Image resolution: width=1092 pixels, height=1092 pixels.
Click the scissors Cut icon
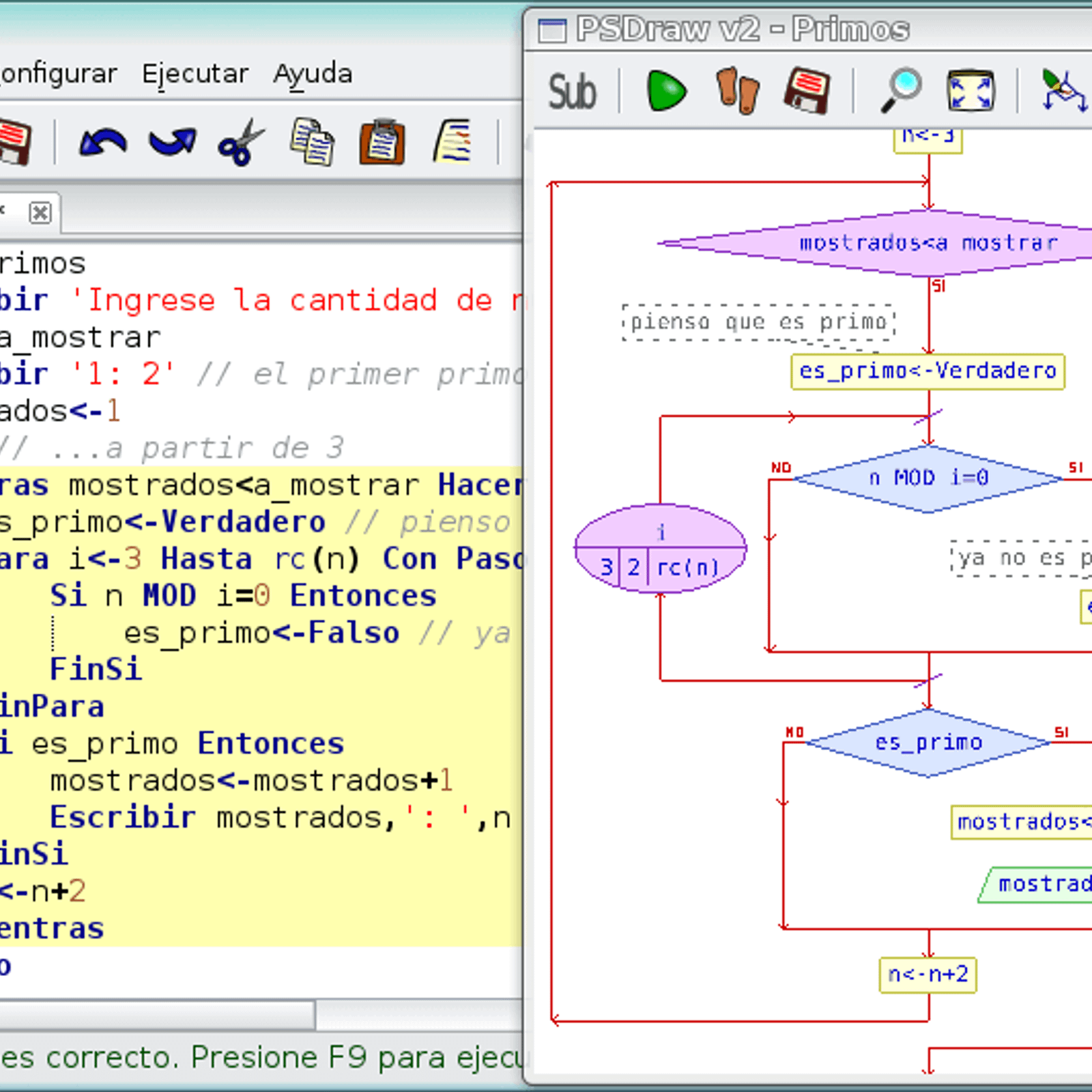240,143
